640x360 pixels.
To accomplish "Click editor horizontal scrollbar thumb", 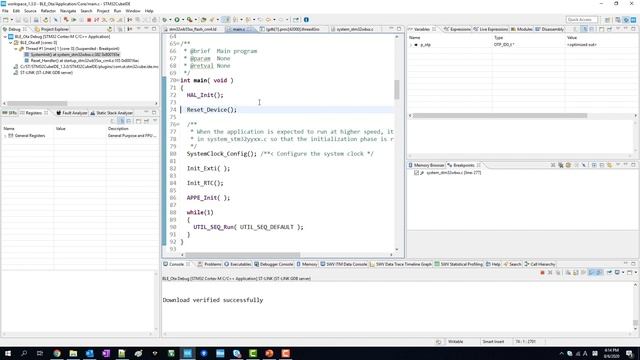I will [242, 255].
